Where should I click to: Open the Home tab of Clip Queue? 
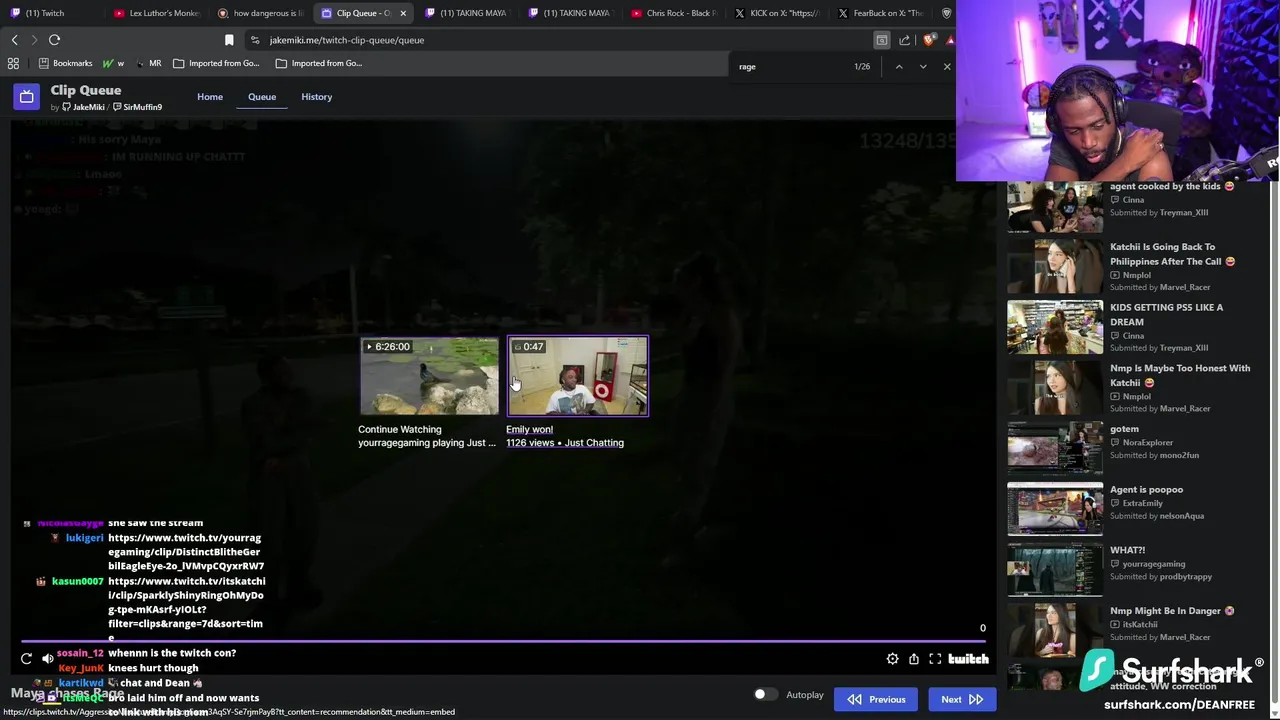[210, 97]
